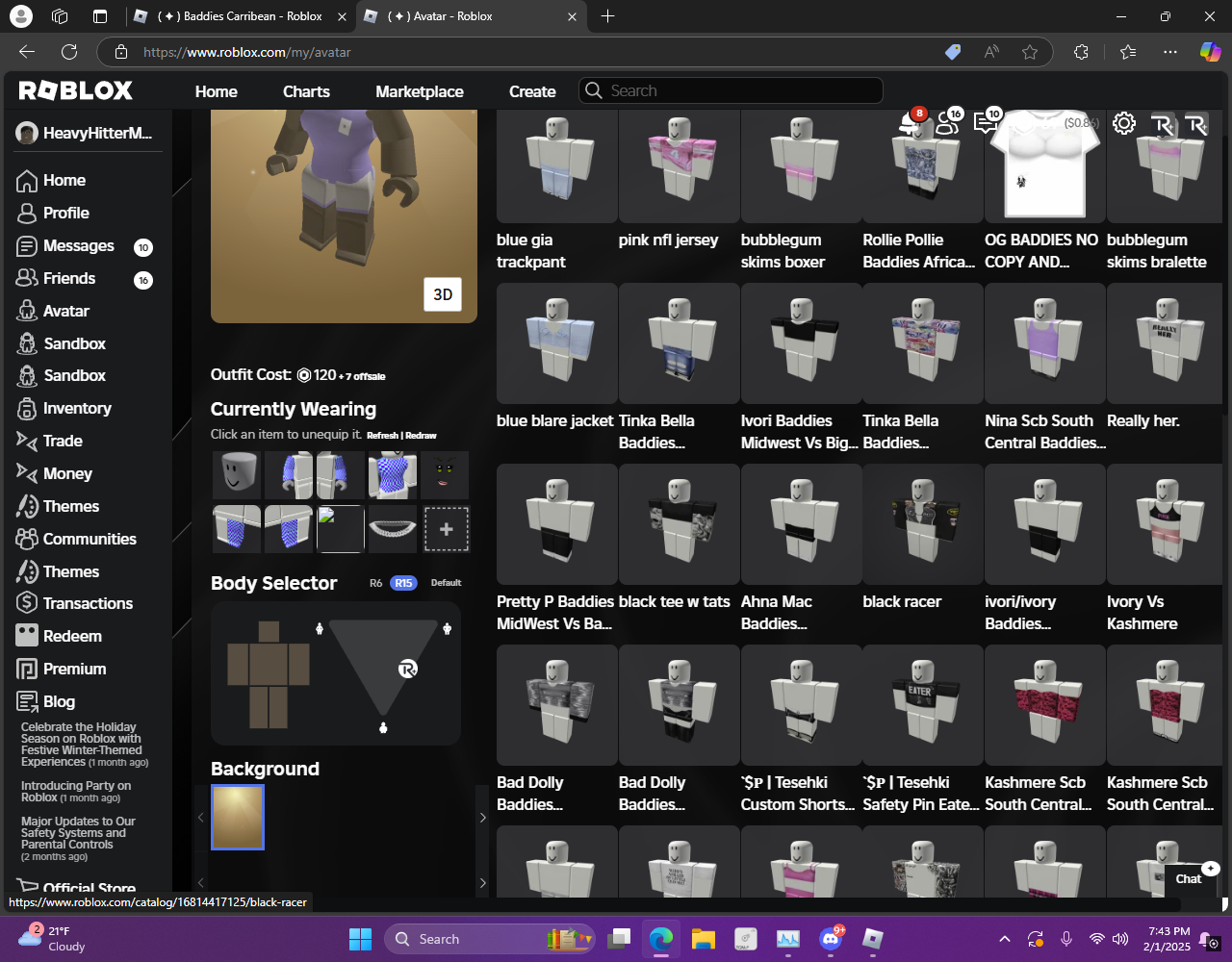Open the settings gear icon
The height and width of the screenshot is (962, 1232).
tap(1123, 123)
